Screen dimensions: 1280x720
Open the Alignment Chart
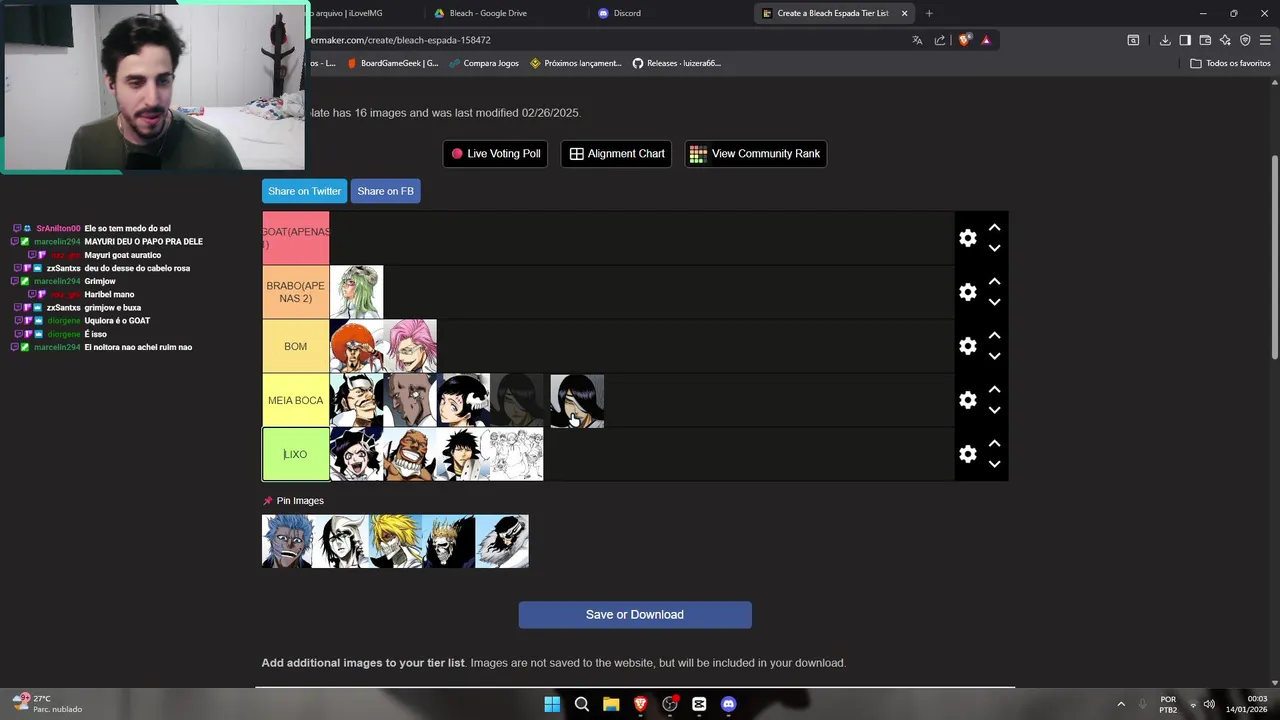[616, 154]
